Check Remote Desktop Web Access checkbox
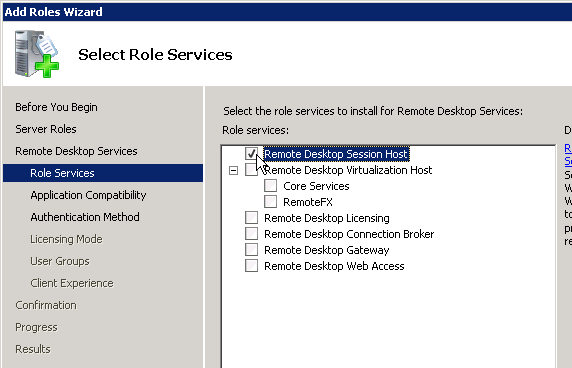572x368 pixels. click(251, 266)
